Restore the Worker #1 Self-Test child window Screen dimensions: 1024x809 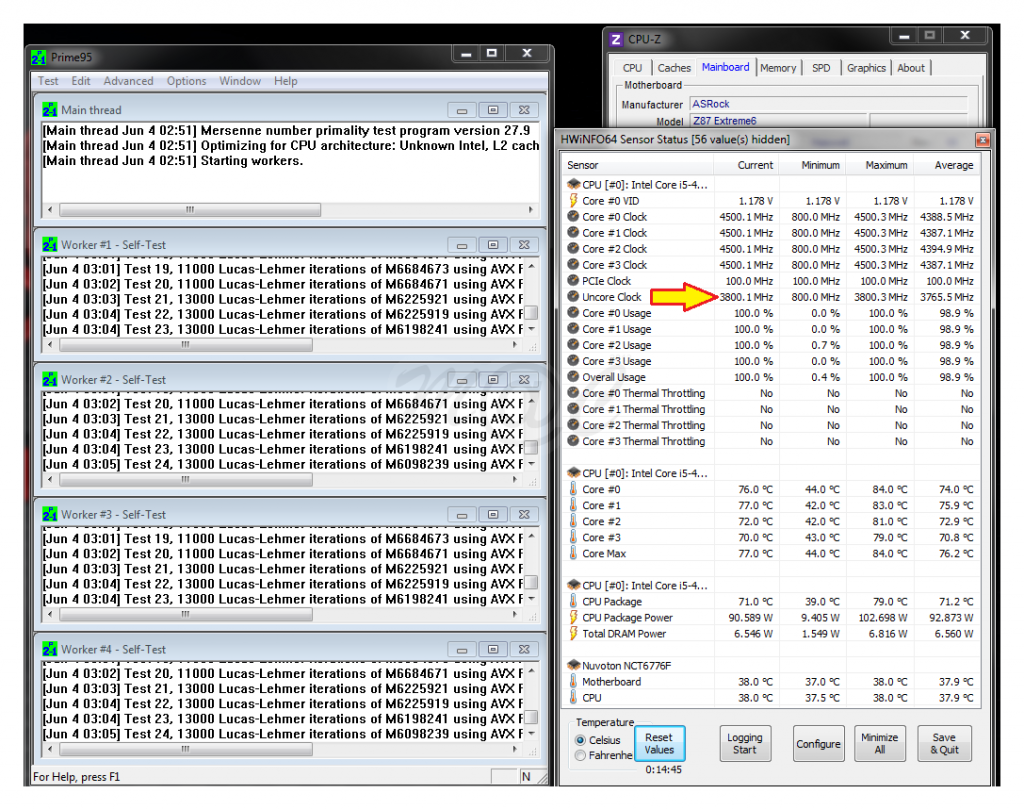(x=493, y=245)
